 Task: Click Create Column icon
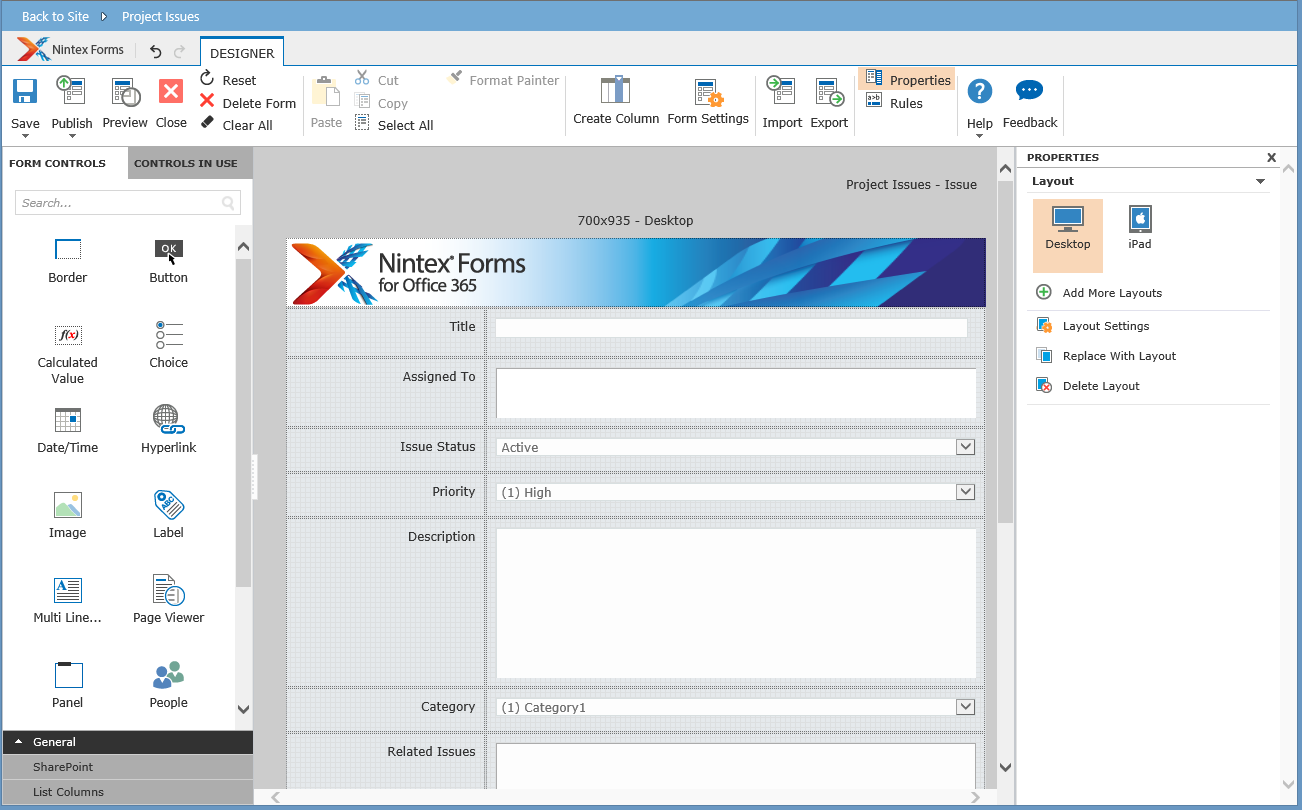(x=615, y=89)
